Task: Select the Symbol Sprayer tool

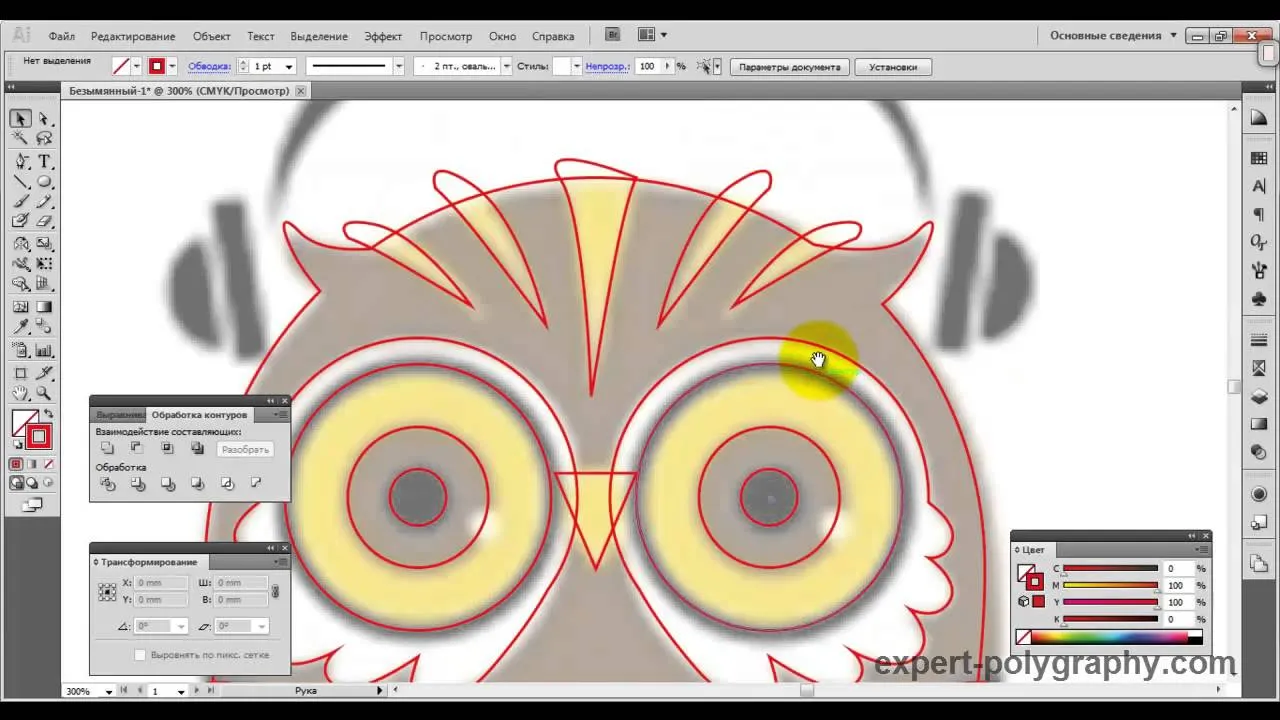Action: click(20, 350)
